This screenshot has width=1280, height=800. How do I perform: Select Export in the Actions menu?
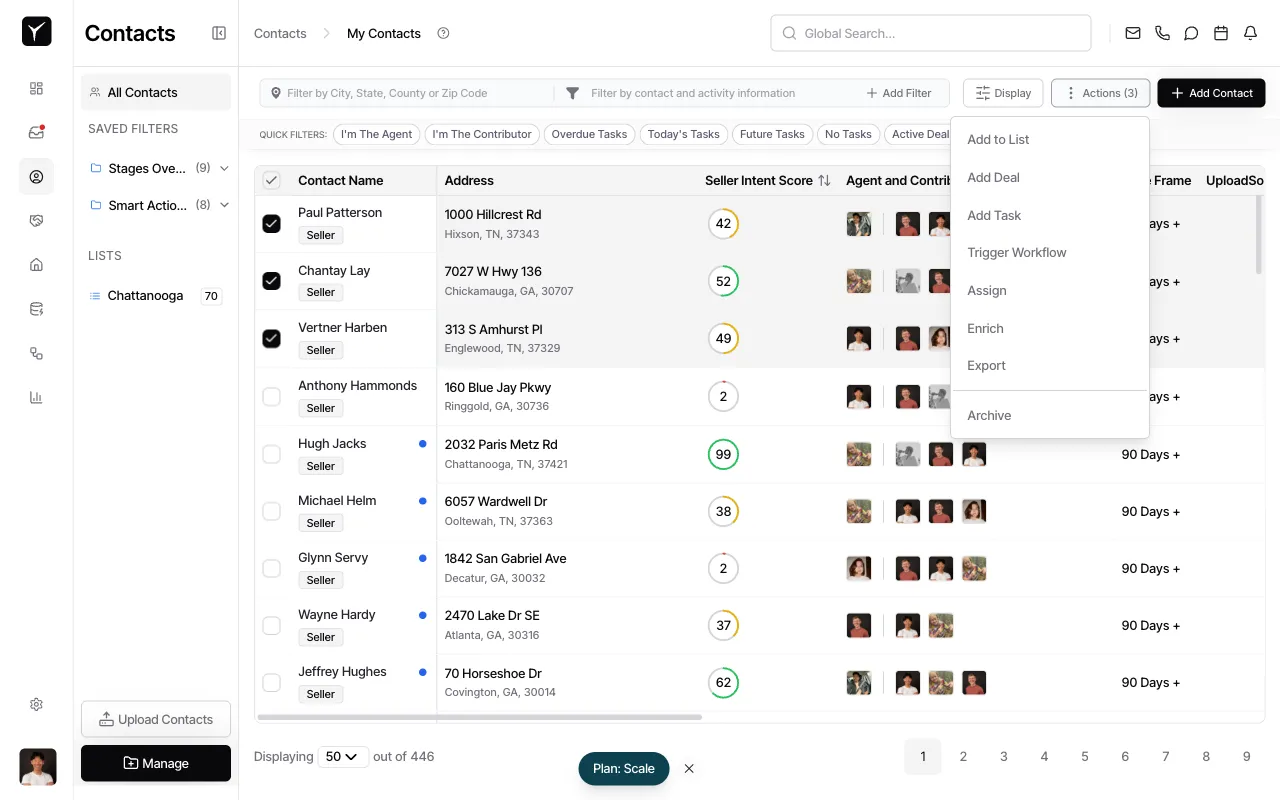986,366
